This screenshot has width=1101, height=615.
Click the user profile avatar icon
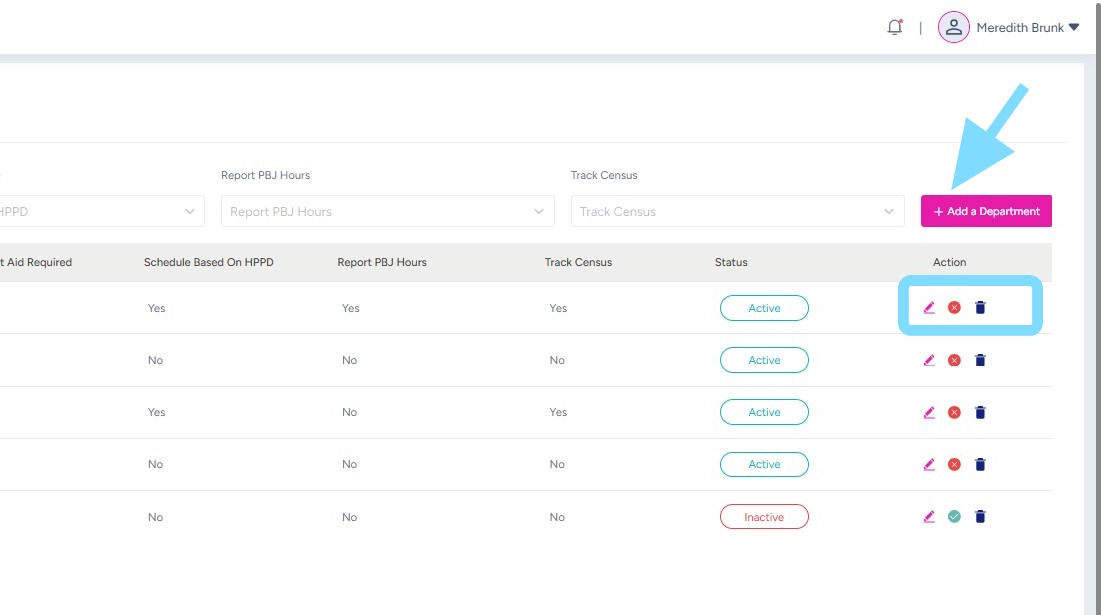(953, 28)
